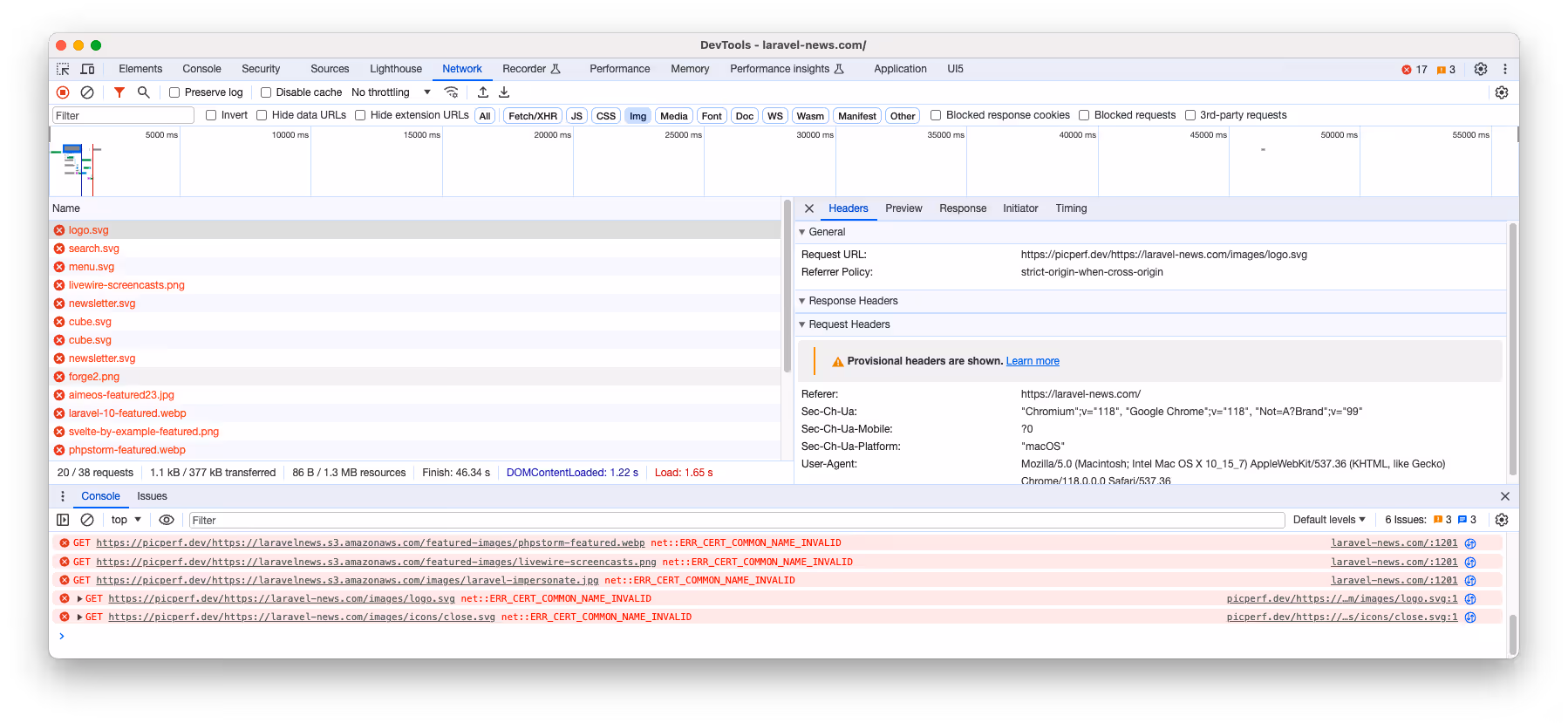
Task: Open console drawer three-dot menu
Action: pyautogui.click(x=63, y=496)
